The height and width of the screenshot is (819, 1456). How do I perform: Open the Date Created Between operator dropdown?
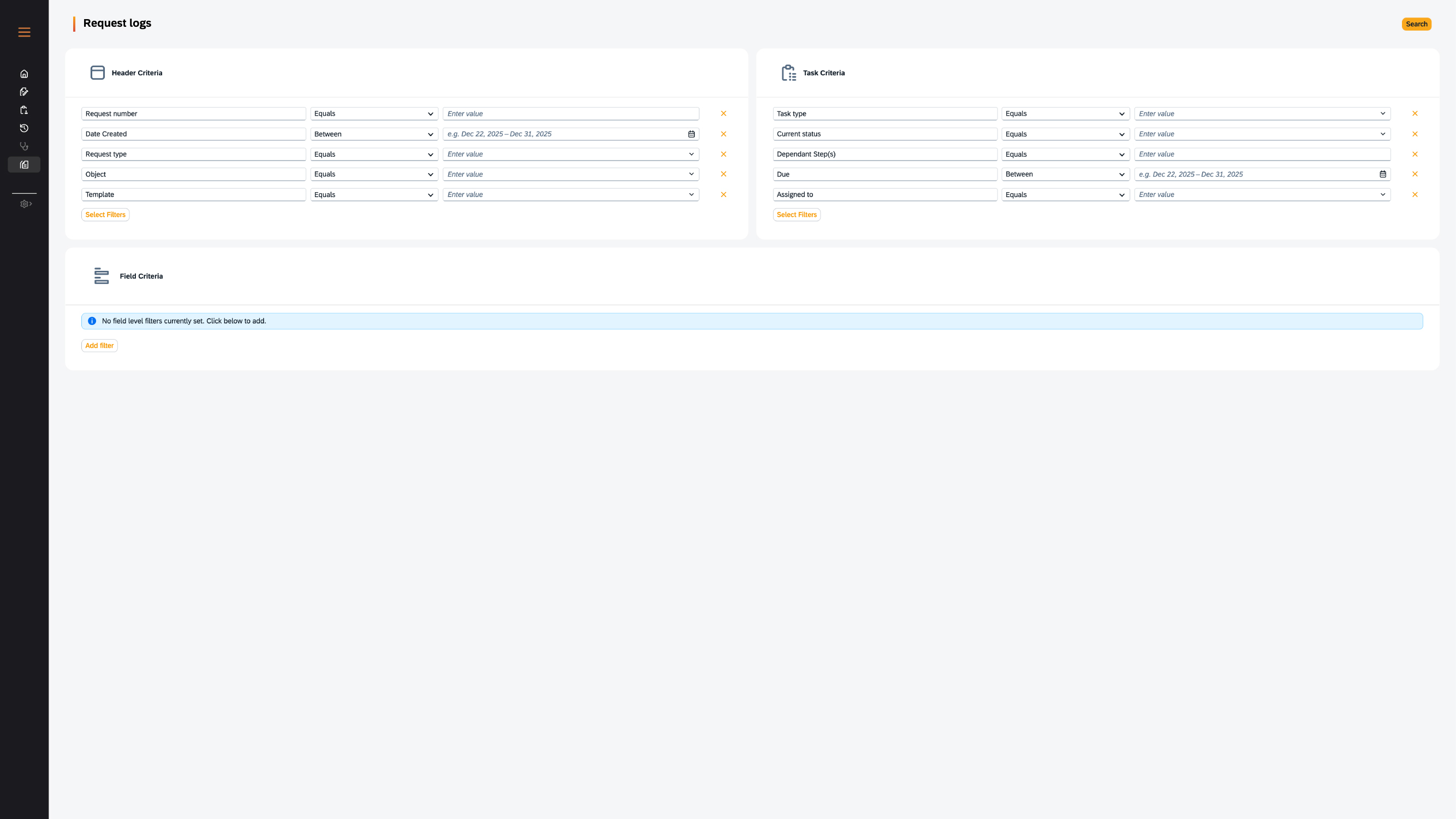click(374, 134)
